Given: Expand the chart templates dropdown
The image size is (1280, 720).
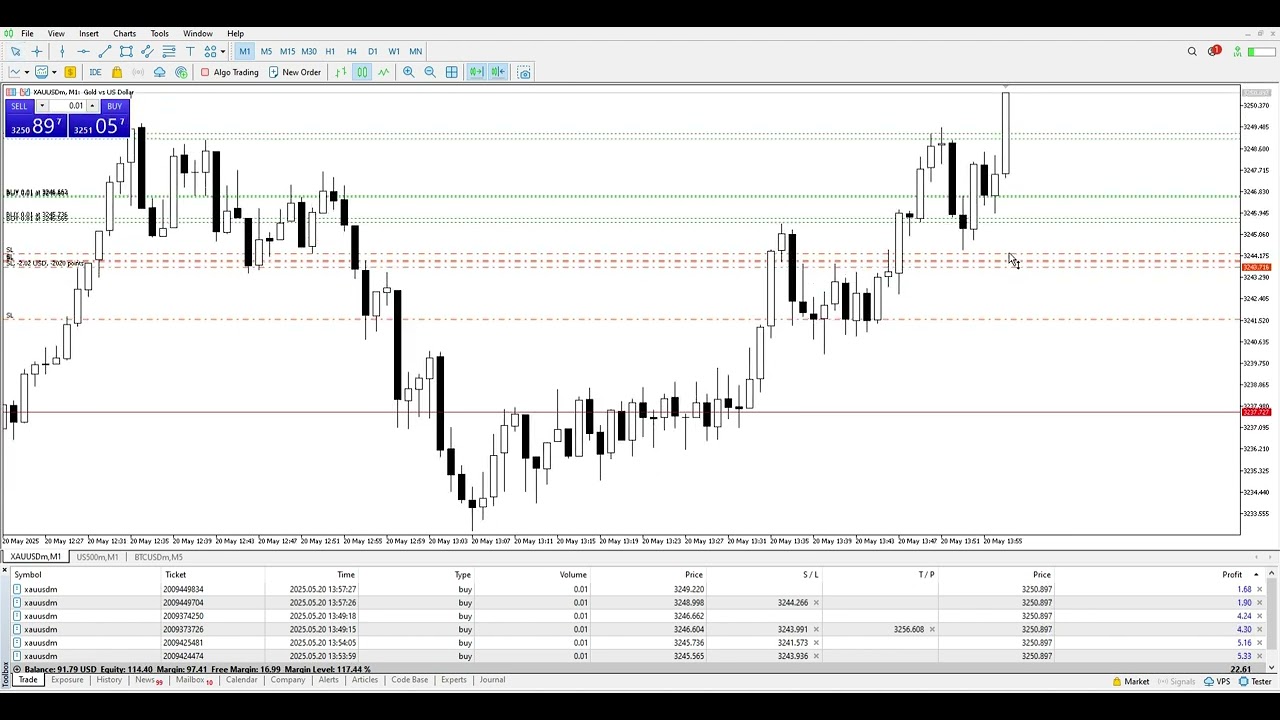Looking at the screenshot, I should (54, 72).
